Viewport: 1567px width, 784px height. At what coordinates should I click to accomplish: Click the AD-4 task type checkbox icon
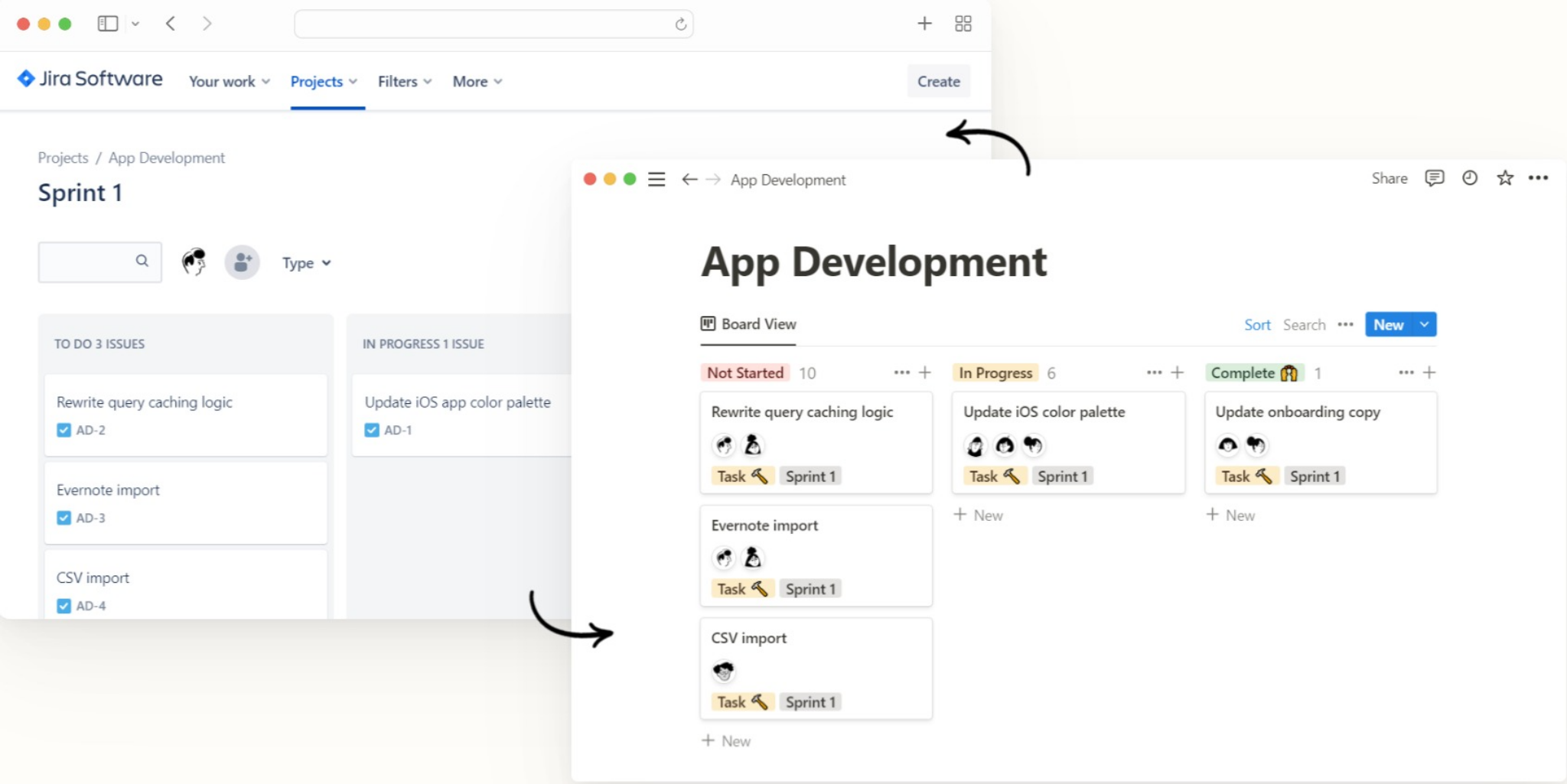point(64,607)
